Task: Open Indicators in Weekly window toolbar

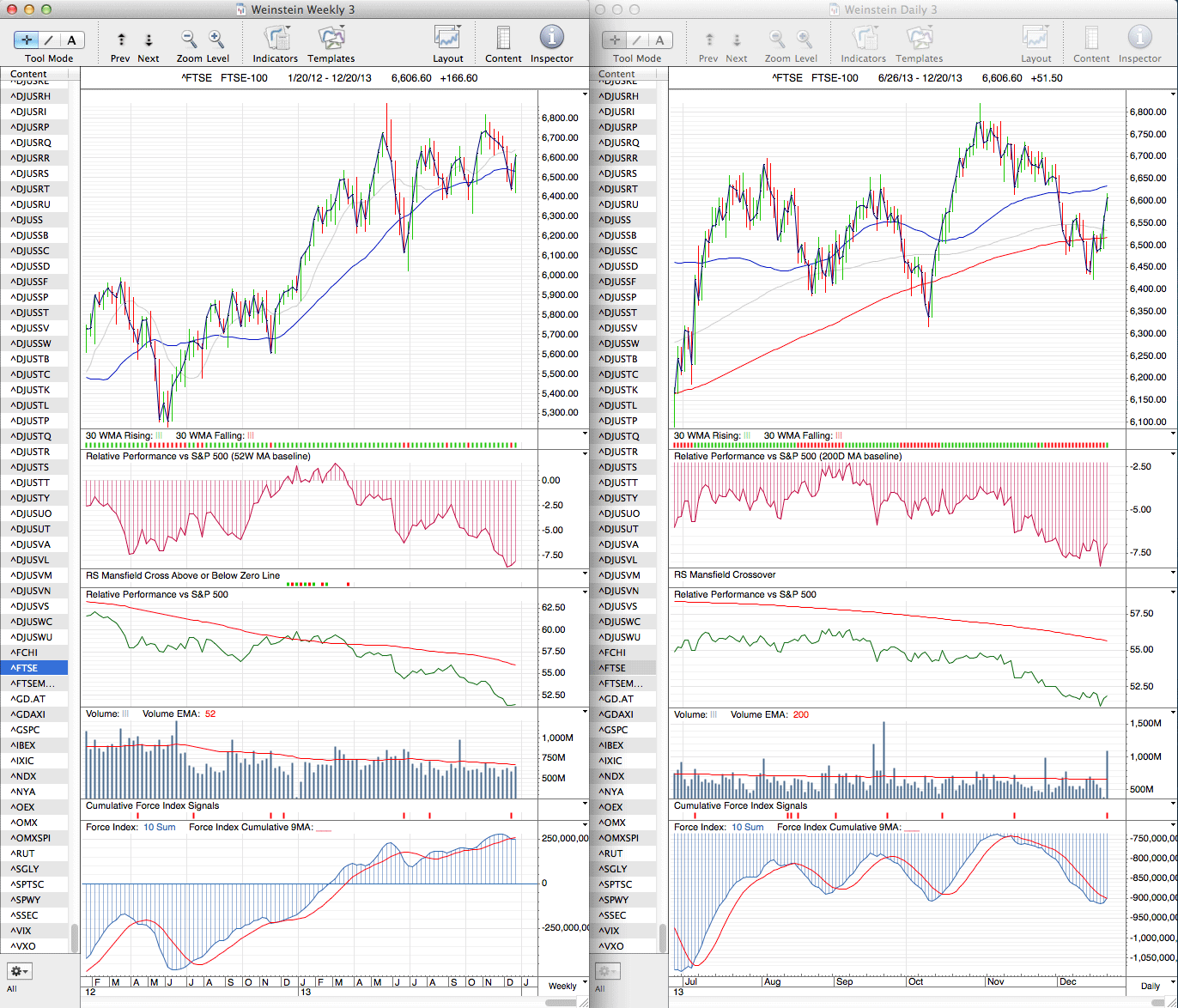Action: pos(276,39)
